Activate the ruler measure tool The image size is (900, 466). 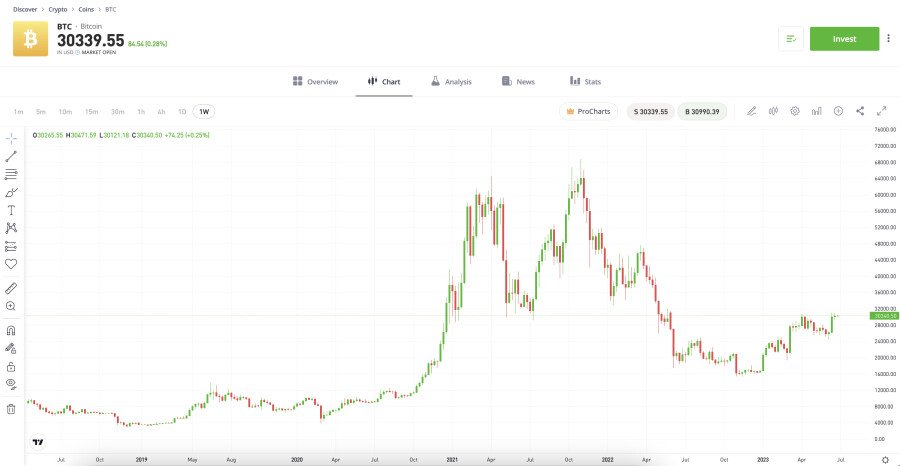coord(11,288)
